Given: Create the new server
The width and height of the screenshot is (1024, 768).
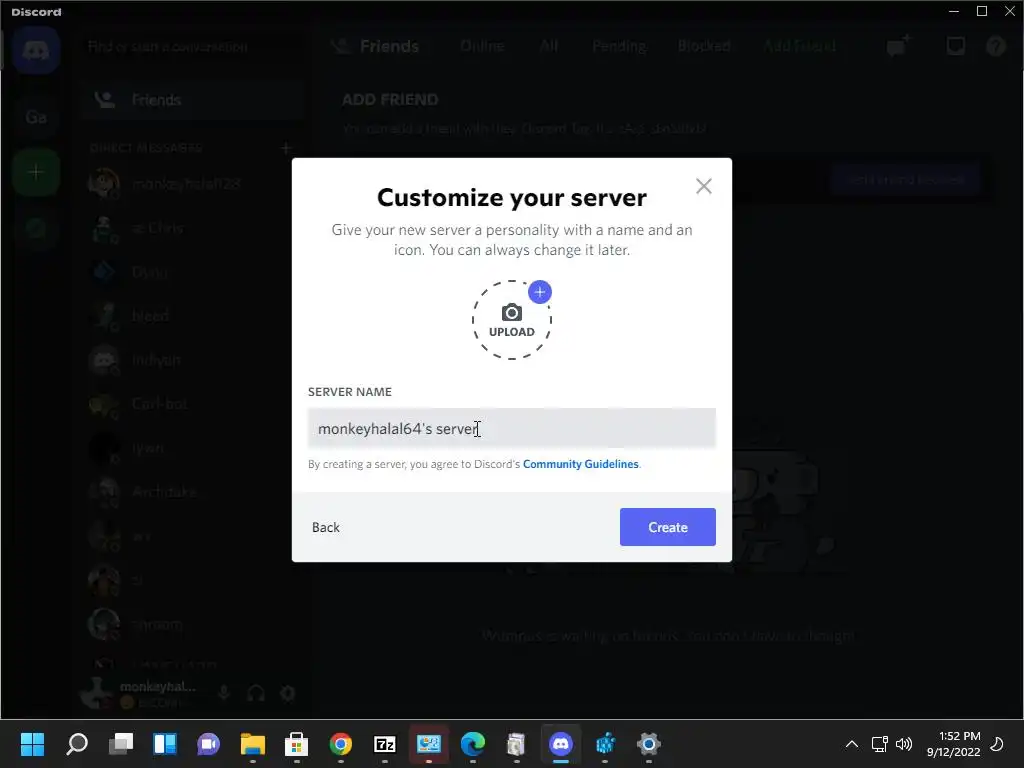Looking at the screenshot, I should pyautogui.click(x=667, y=527).
